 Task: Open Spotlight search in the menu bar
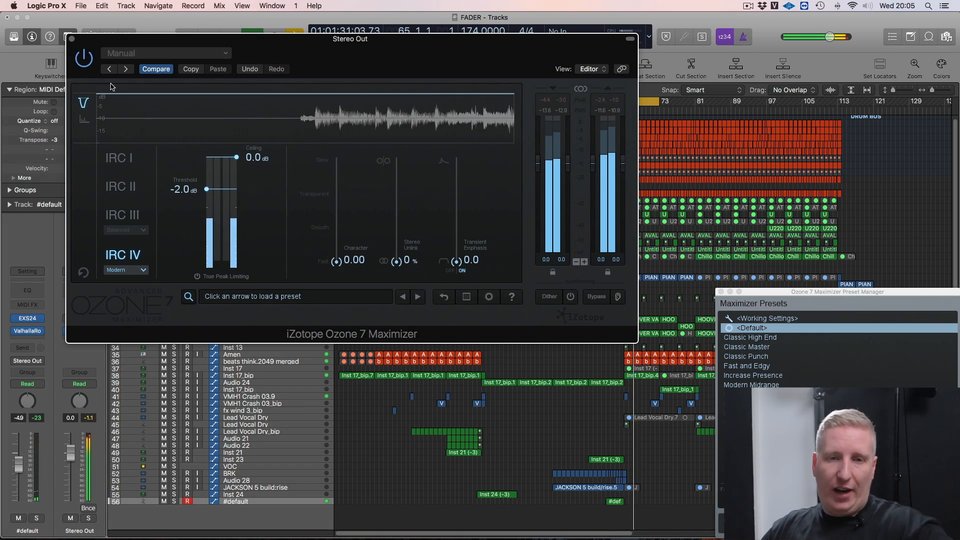coord(928,6)
